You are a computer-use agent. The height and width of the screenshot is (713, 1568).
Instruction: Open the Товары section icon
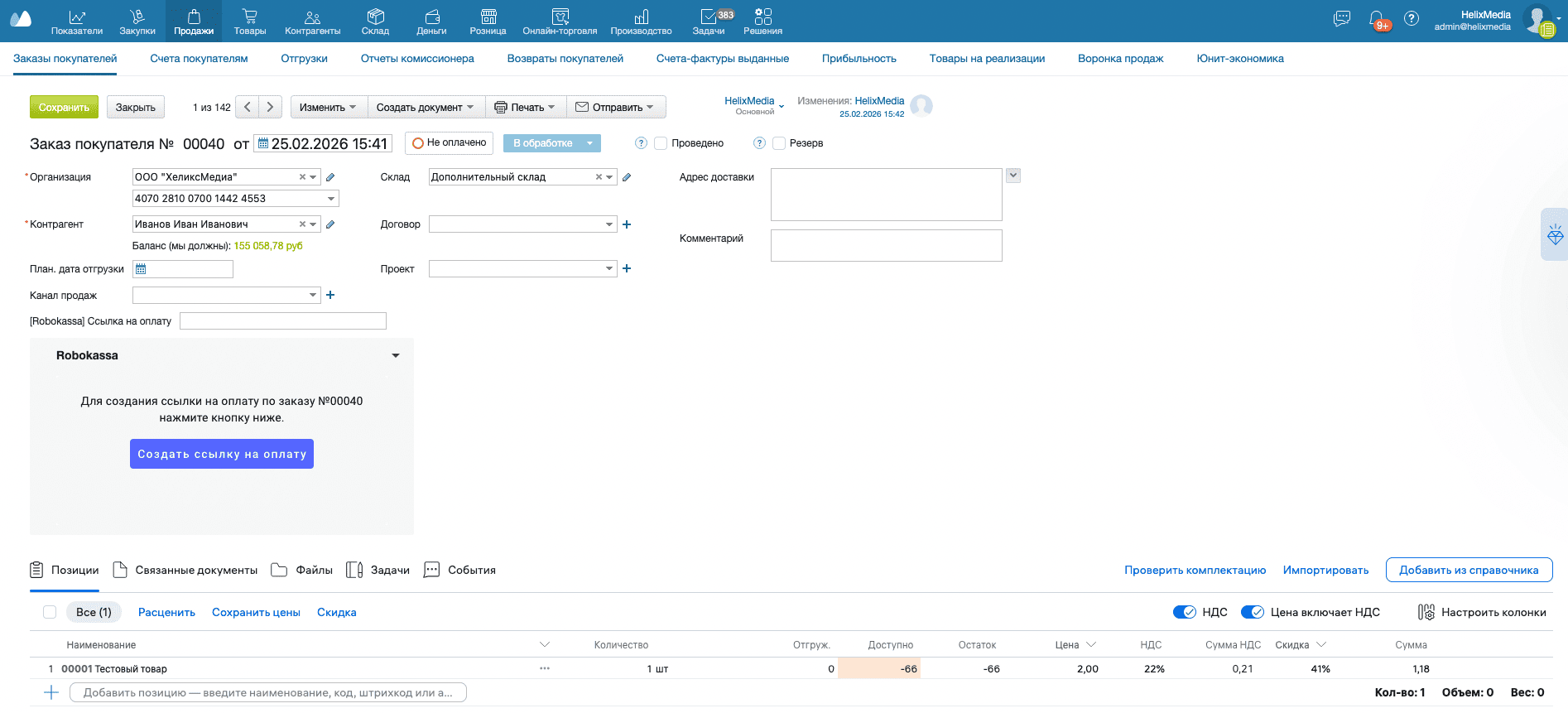(250, 17)
